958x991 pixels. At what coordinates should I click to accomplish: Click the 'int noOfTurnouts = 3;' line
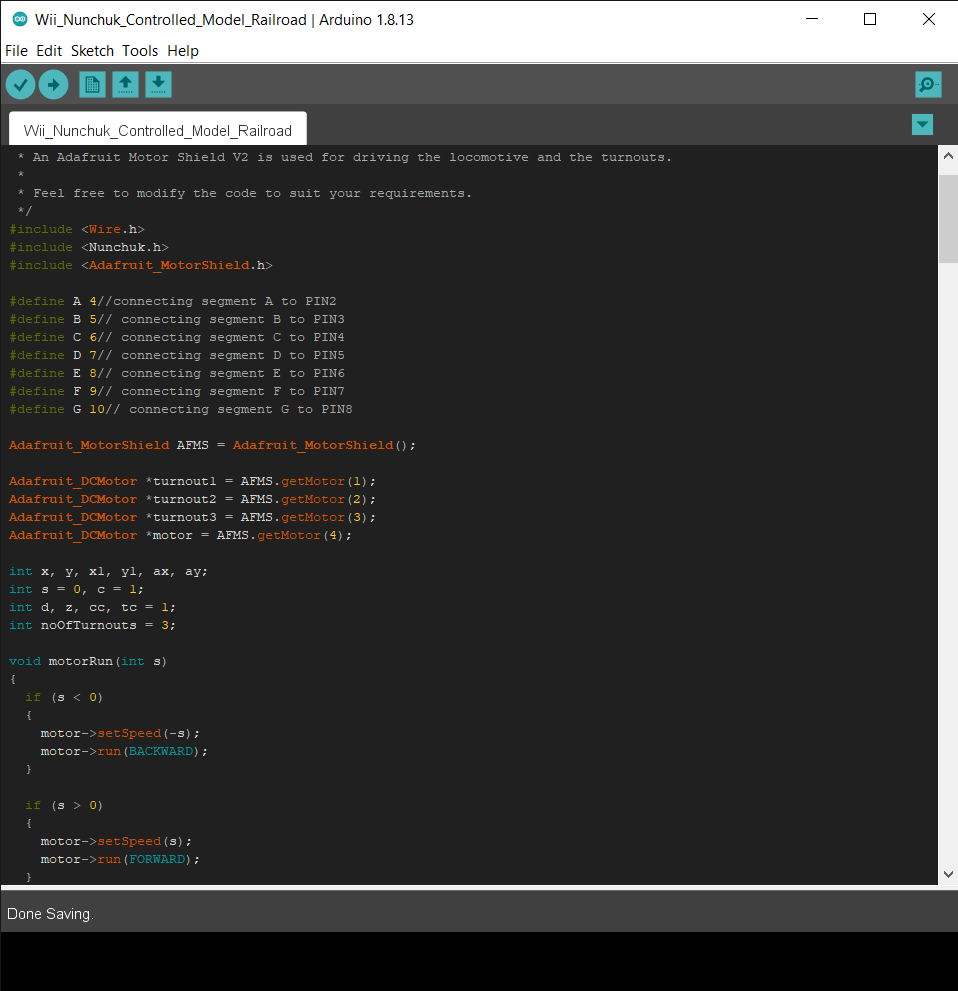(92, 625)
